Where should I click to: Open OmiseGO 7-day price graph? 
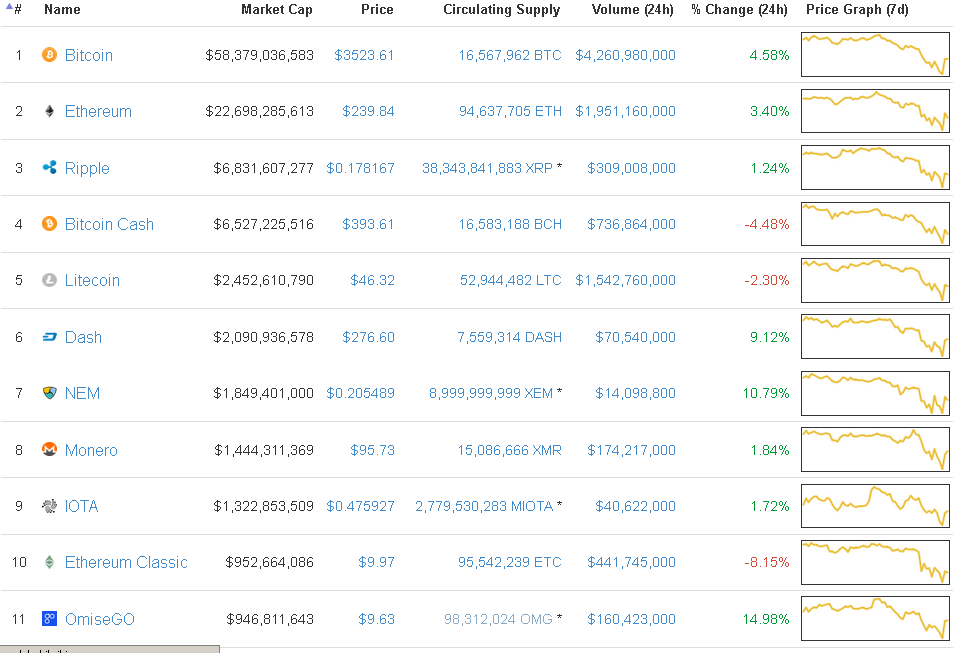875,618
